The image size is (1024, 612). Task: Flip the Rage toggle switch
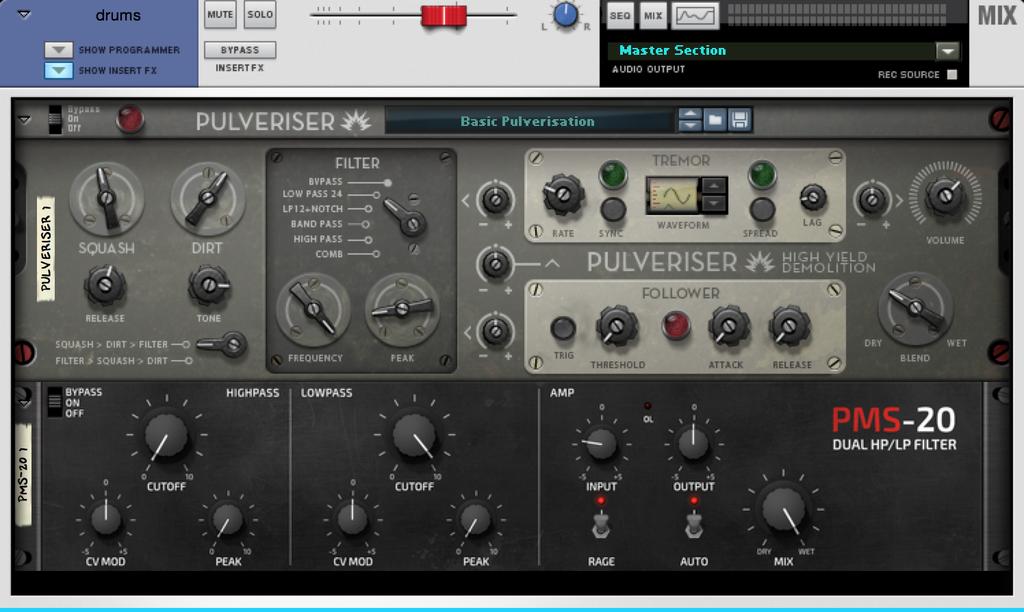[601, 526]
